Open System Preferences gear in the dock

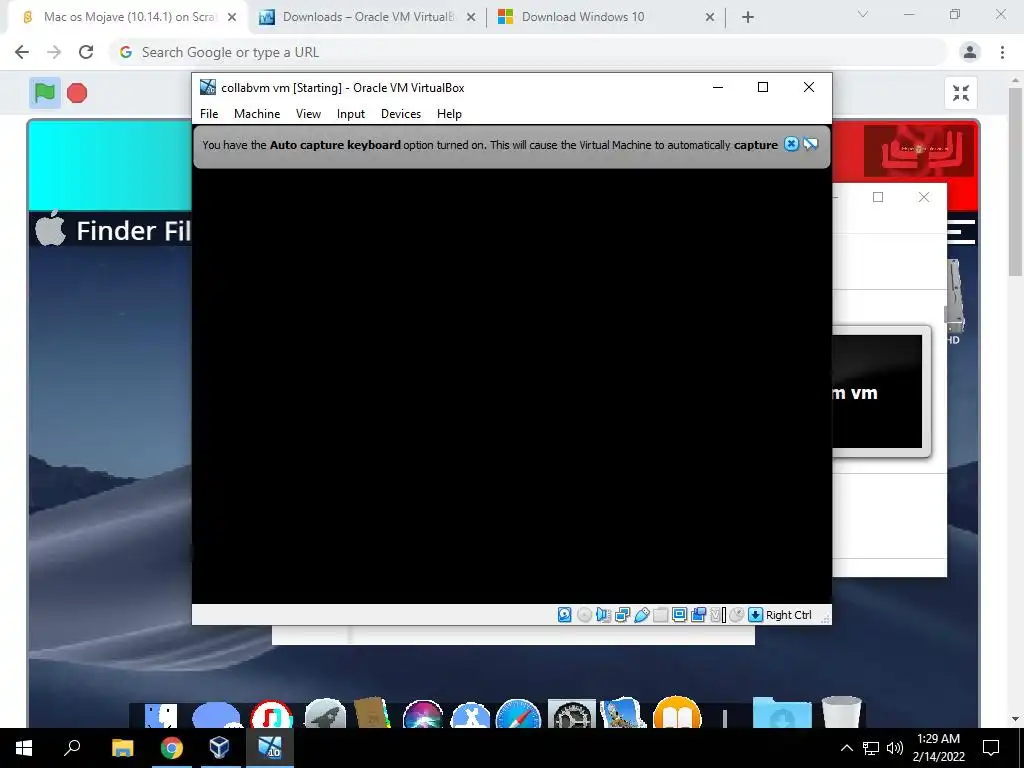571,714
